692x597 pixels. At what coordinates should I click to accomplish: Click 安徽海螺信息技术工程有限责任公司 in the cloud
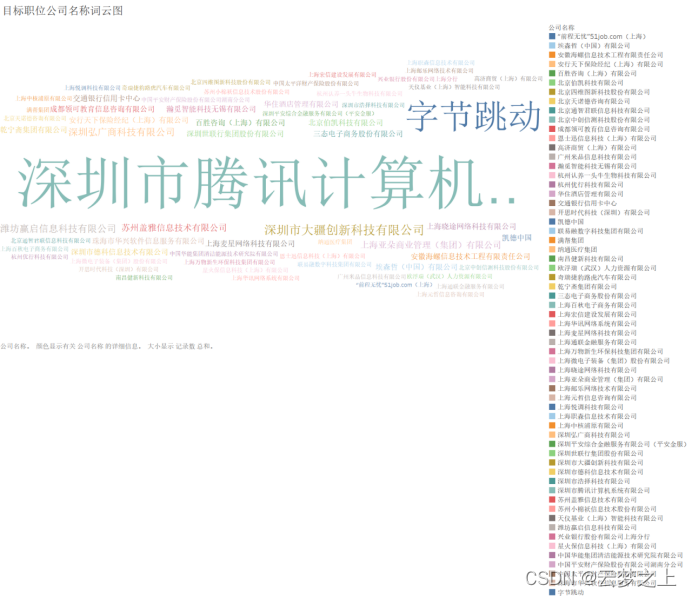470,256
